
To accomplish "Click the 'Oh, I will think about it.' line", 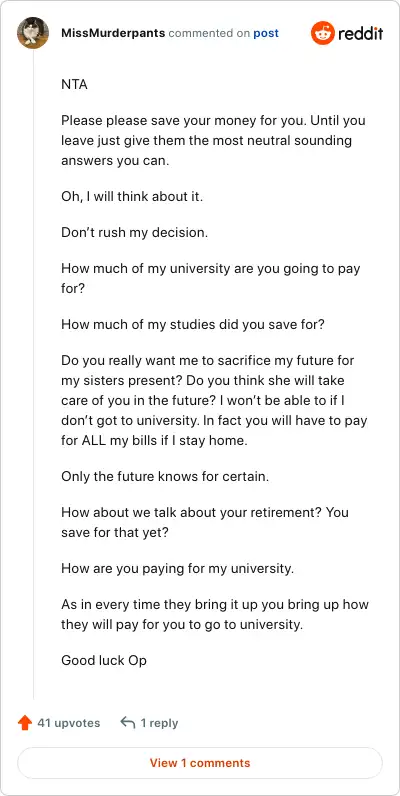I will [132, 196].
